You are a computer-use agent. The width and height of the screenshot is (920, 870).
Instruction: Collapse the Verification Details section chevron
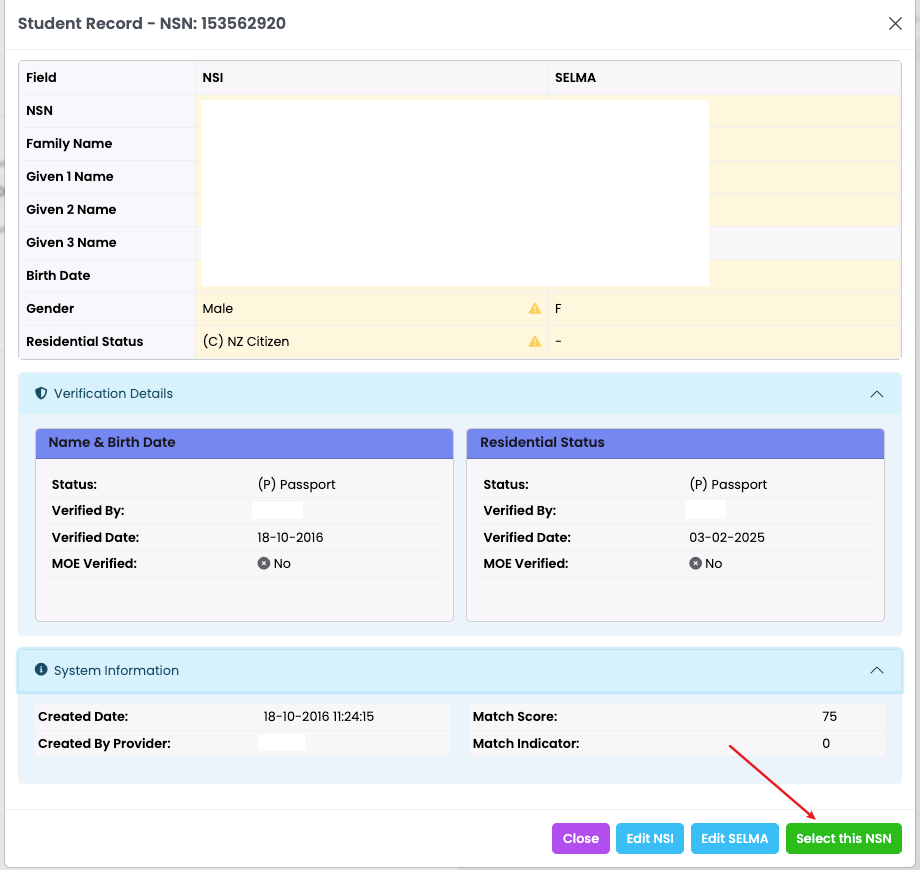[x=877, y=394]
